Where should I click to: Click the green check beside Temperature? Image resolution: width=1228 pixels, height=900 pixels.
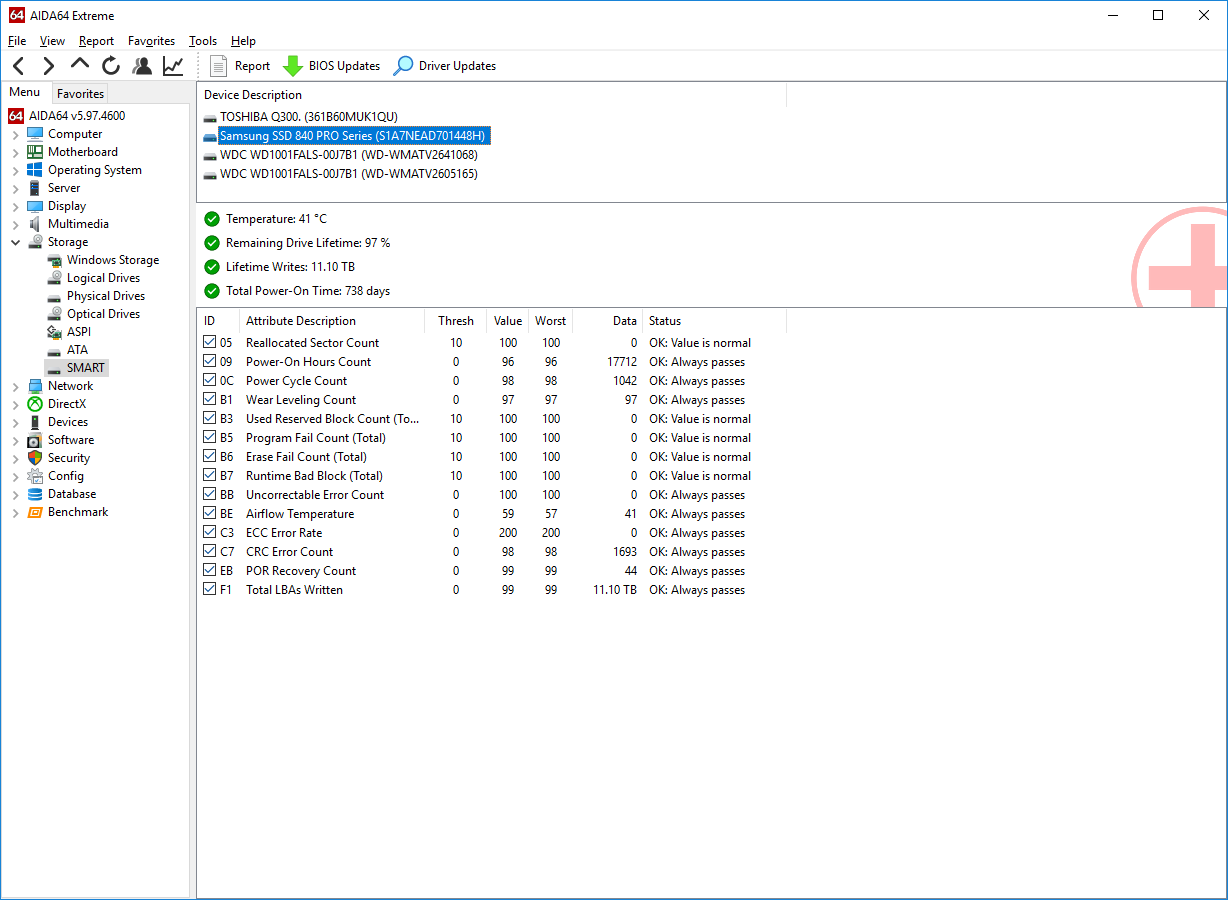click(211, 219)
